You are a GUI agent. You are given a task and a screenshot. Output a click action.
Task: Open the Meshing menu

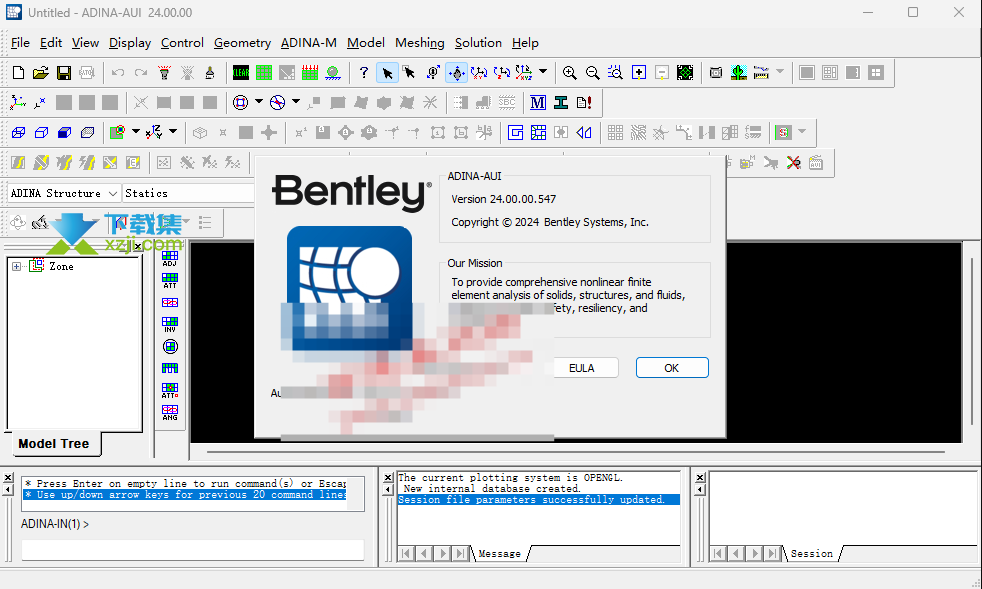click(x=420, y=43)
